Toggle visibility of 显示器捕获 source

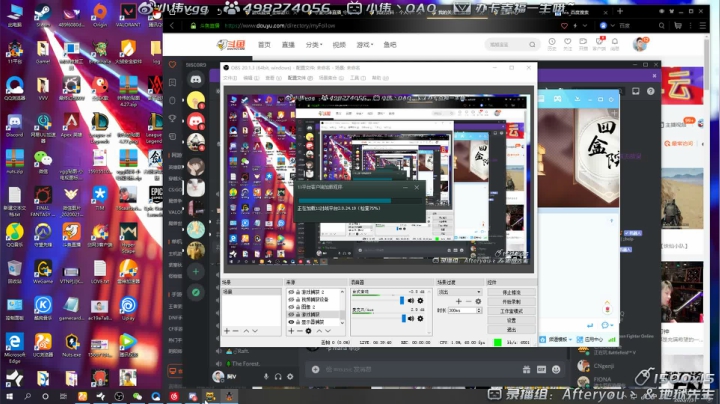[x=291, y=322]
